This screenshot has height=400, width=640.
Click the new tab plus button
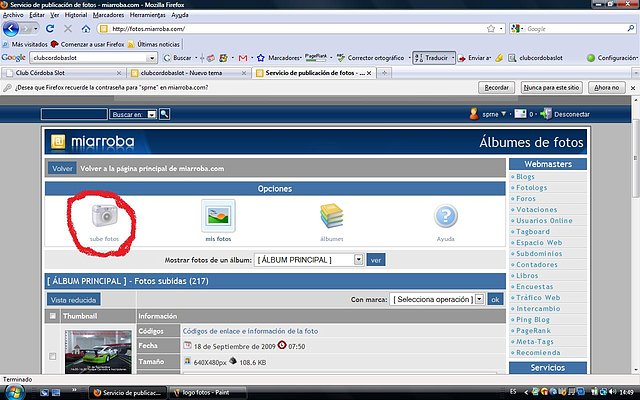click(384, 73)
